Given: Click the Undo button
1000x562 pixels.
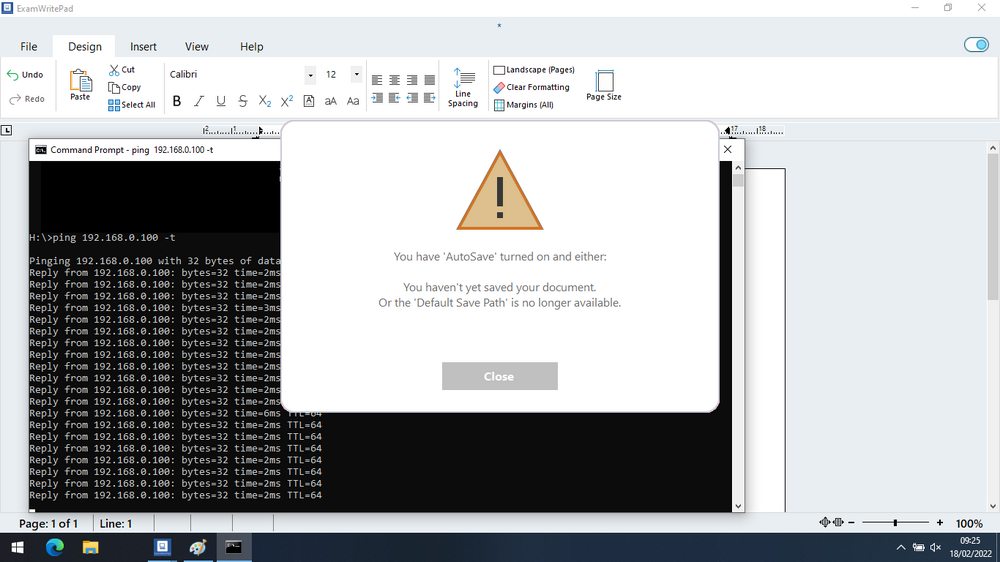Looking at the screenshot, I should [26, 75].
